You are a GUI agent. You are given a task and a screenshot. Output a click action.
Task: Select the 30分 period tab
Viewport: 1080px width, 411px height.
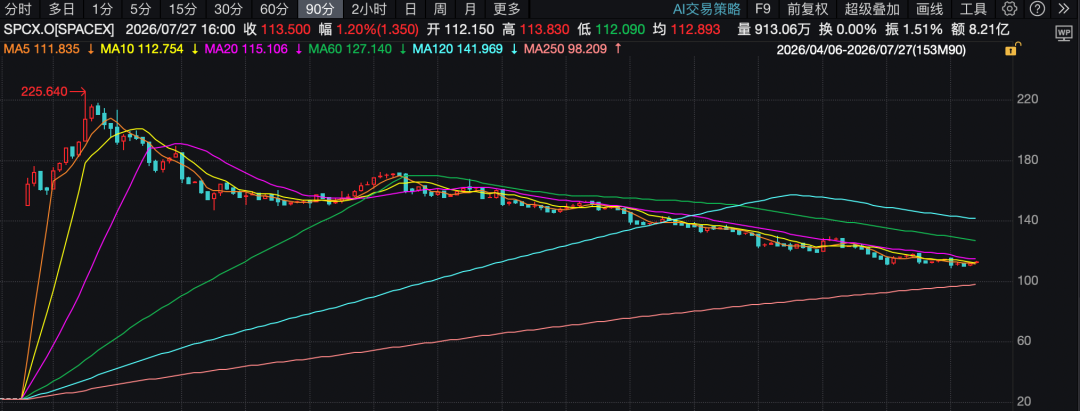click(227, 9)
